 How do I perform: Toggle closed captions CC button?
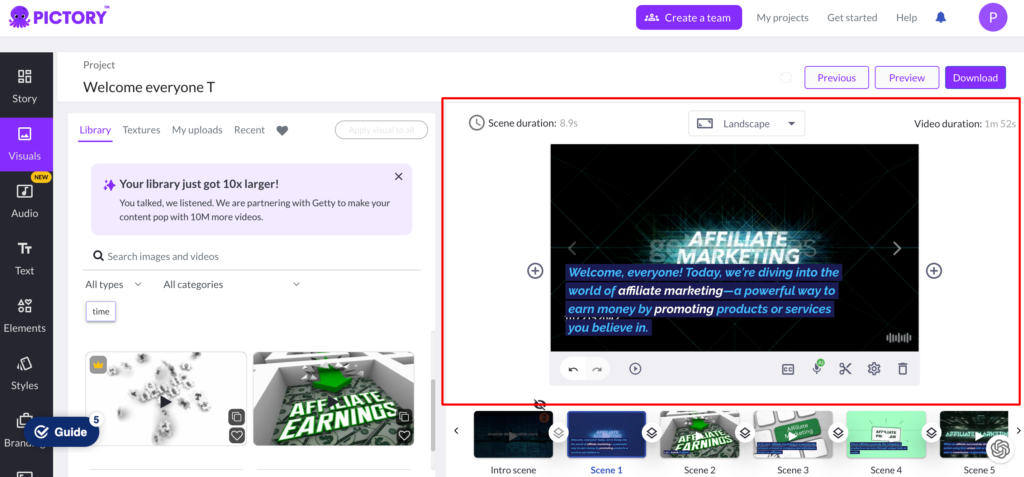[x=788, y=369]
